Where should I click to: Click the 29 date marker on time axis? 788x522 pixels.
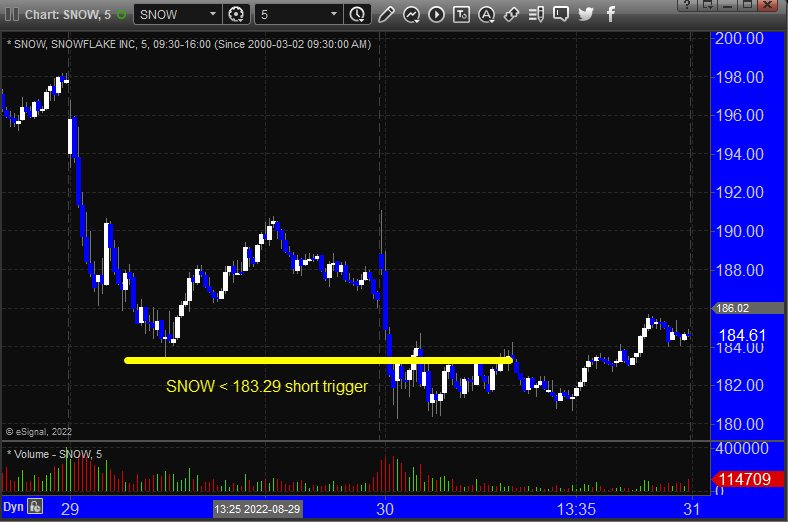click(70, 509)
